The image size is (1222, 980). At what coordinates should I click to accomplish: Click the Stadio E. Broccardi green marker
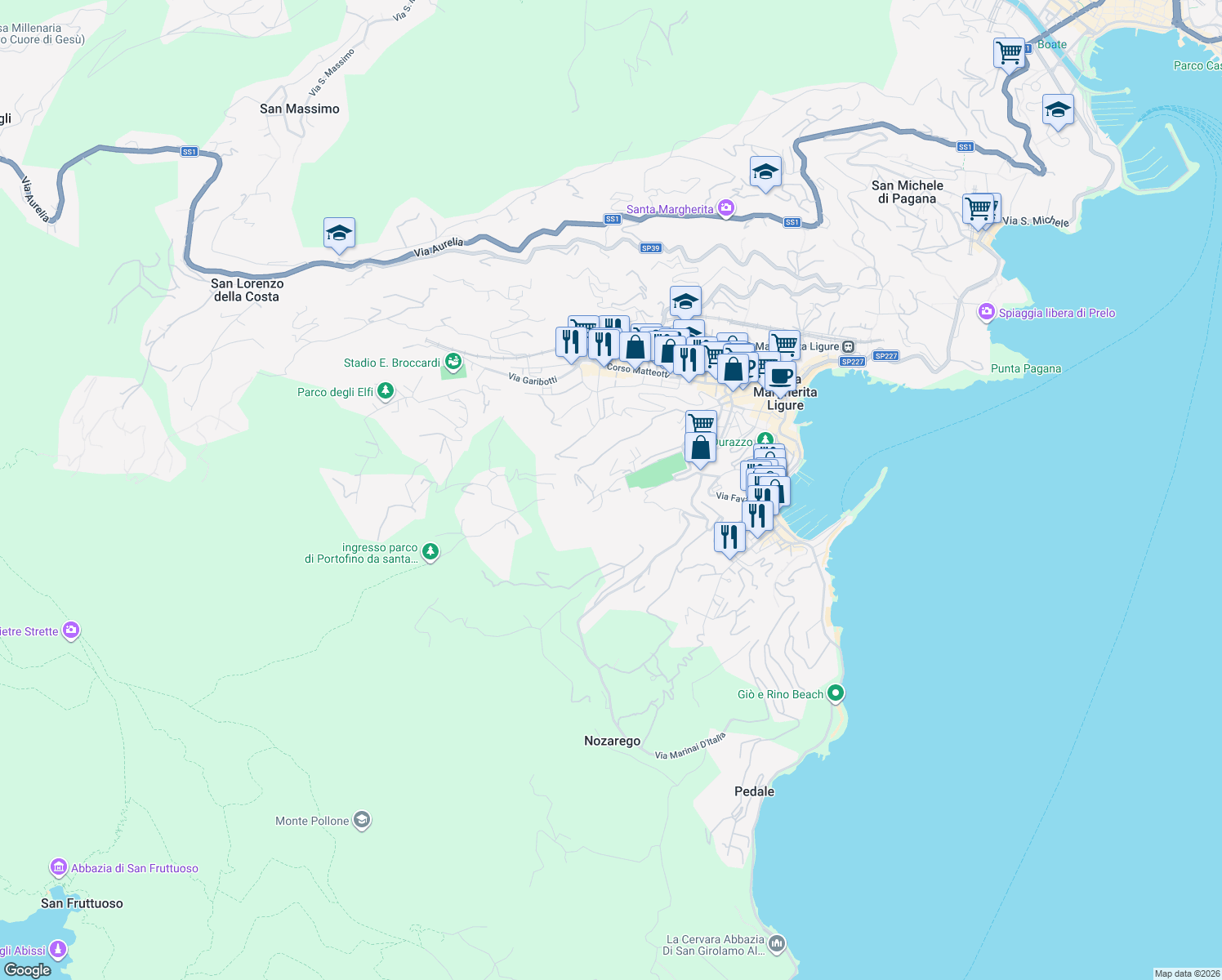(x=453, y=360)
